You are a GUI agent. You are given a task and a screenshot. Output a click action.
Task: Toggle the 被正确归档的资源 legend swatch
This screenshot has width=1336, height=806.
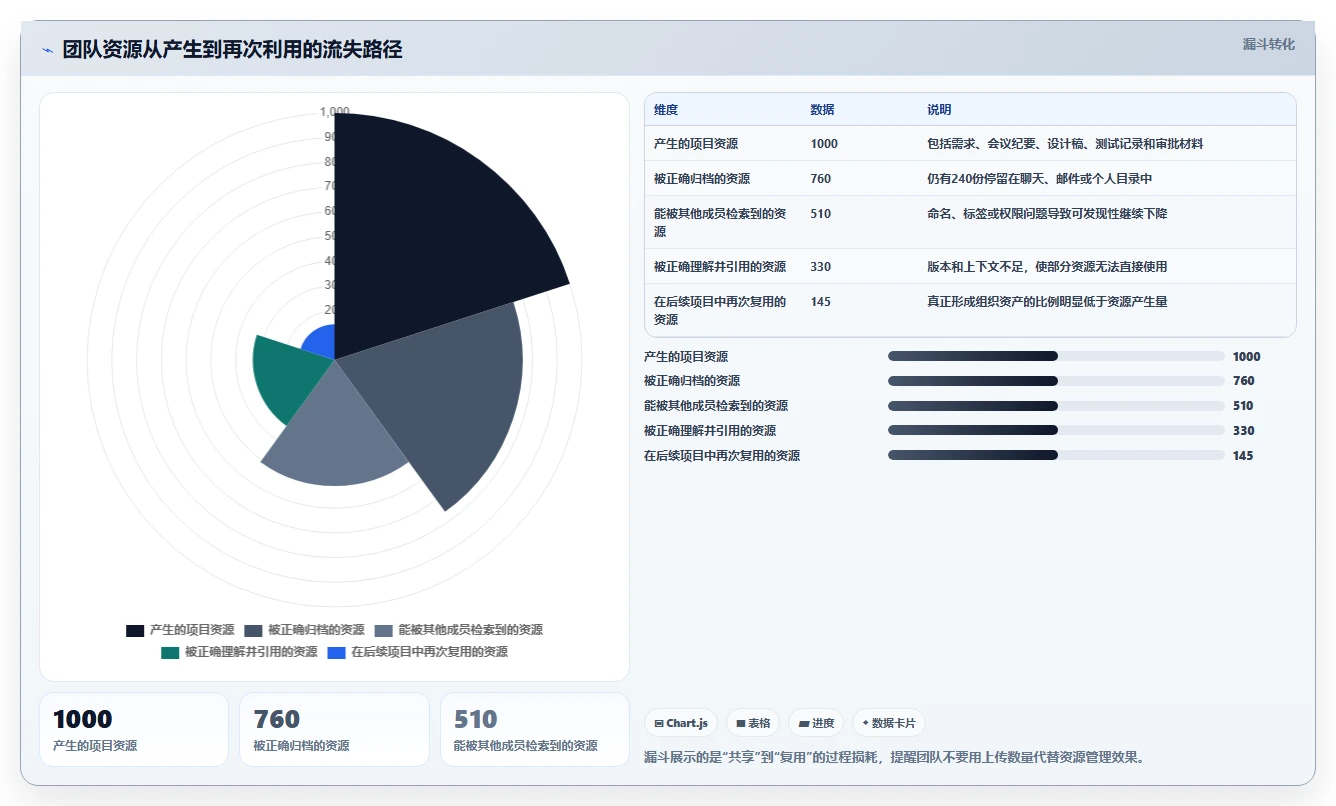(x=253, y=630)
